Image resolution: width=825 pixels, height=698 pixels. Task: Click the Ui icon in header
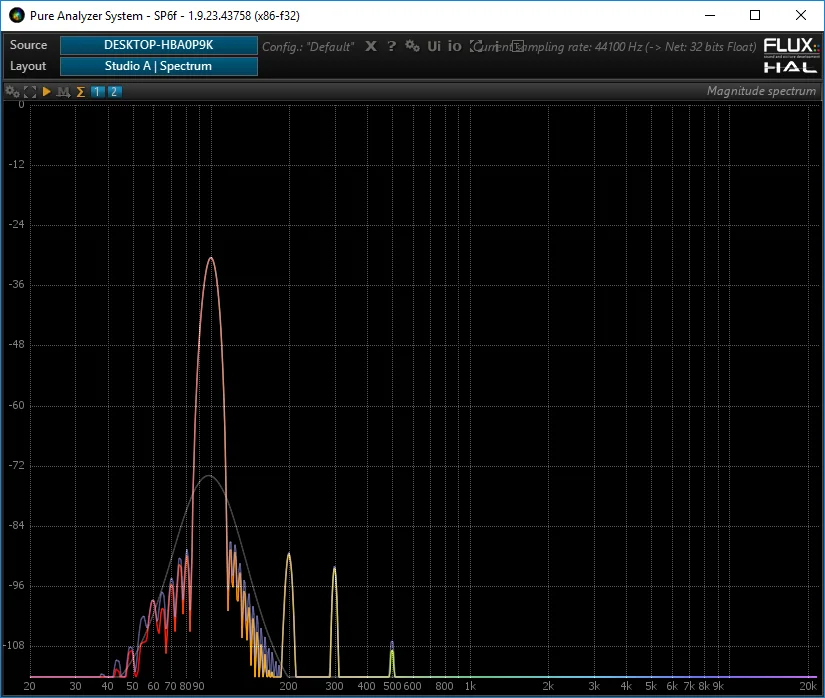[x=434, y=46]
